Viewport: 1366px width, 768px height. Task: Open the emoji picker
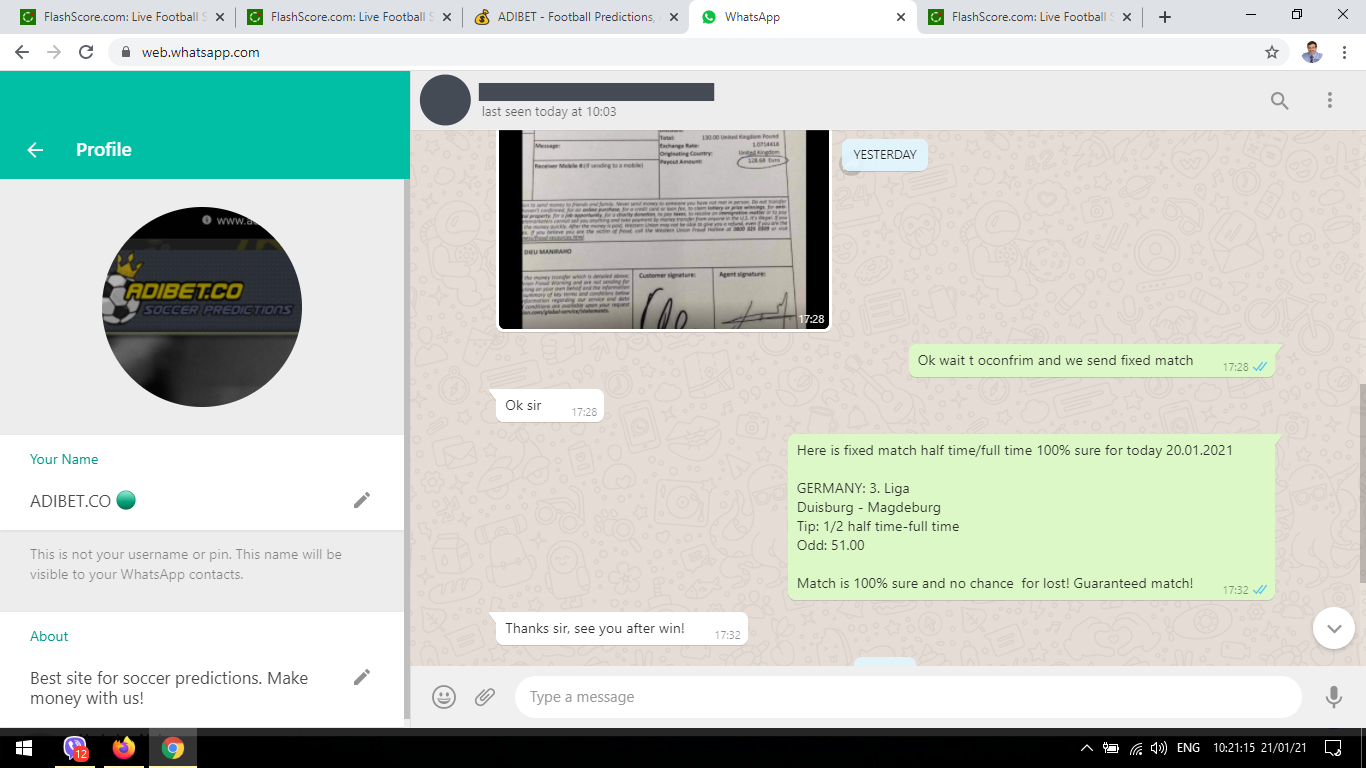(444, 697)
